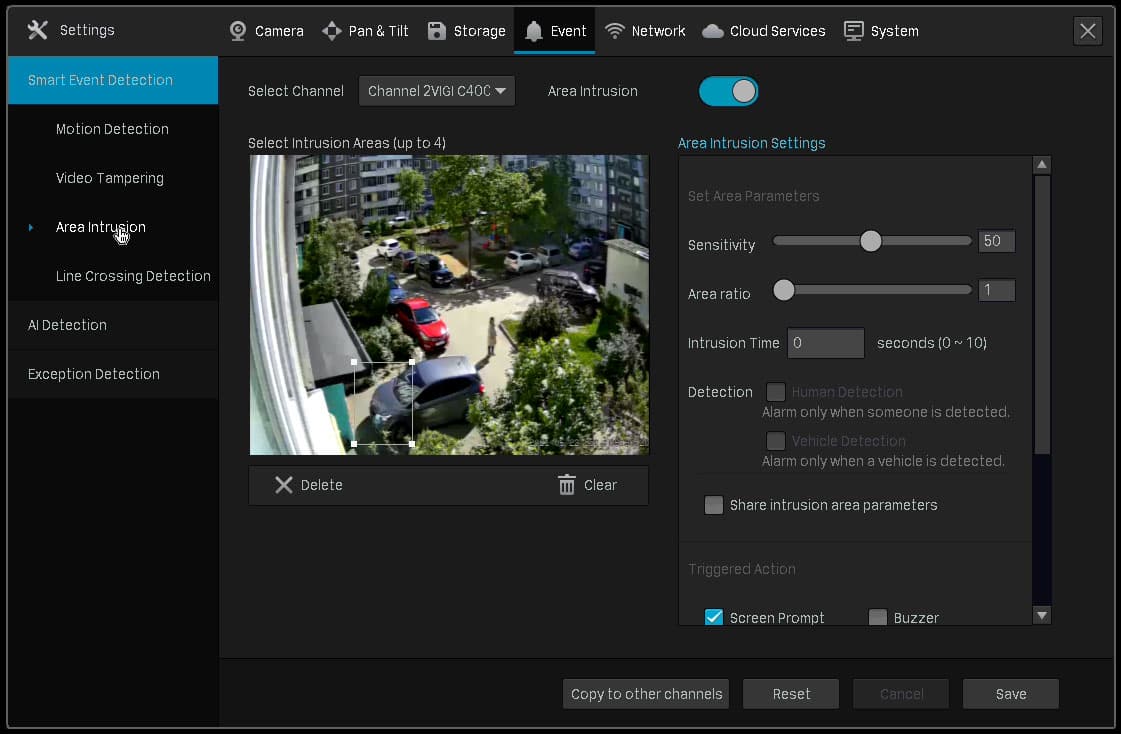The image size is (1121, 734).
Task: Click the Camera tab icon
Action: (238, 31)
